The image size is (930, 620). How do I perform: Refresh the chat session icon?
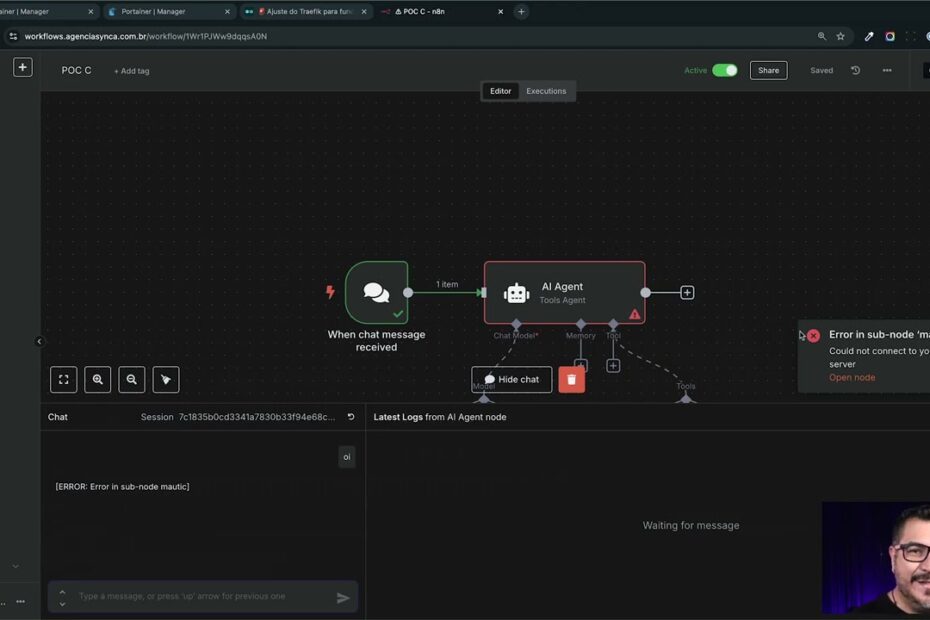pyautogui.click(x=349, y=417)
